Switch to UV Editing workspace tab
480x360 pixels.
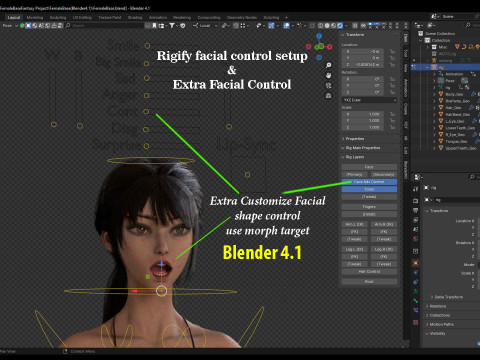pyautogui.click(x=82, y=17)
